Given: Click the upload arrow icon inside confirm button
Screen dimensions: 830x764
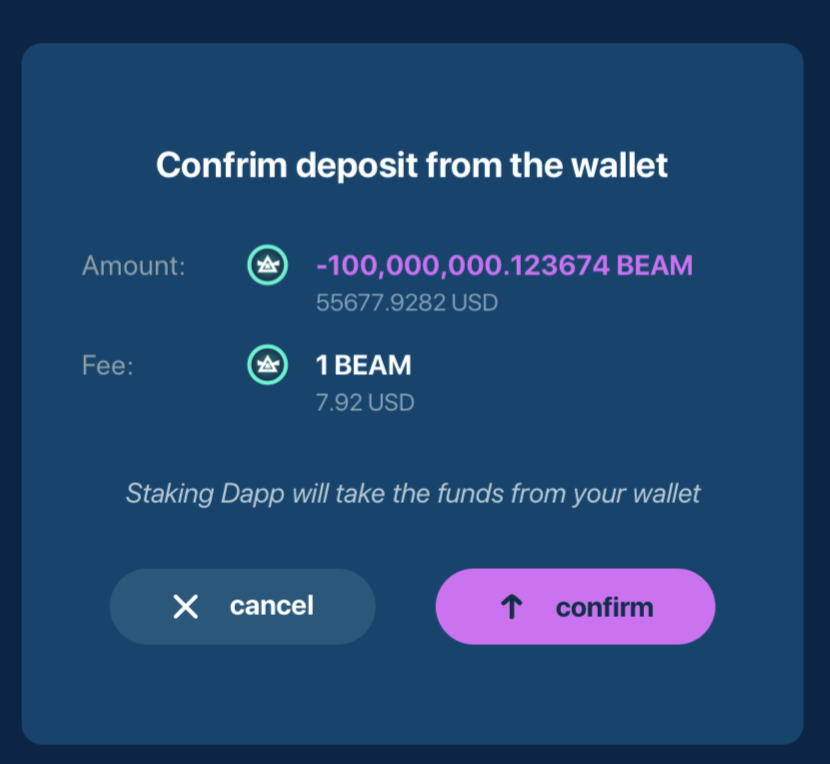Looking at the screenshot, I should click(x=512, y=606).
